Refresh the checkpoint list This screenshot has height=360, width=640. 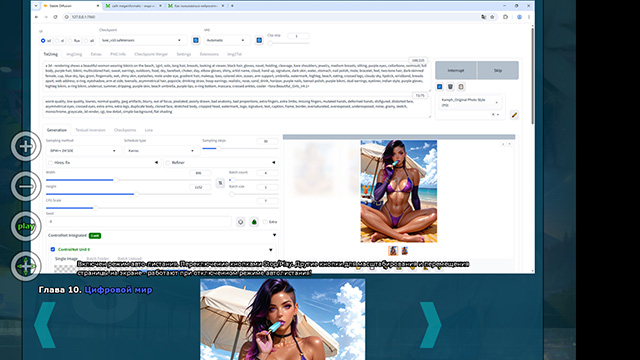[196, 40]
